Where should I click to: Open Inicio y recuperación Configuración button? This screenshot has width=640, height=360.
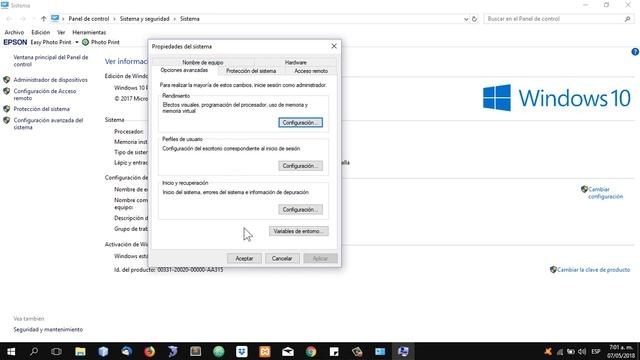point(300,209)
